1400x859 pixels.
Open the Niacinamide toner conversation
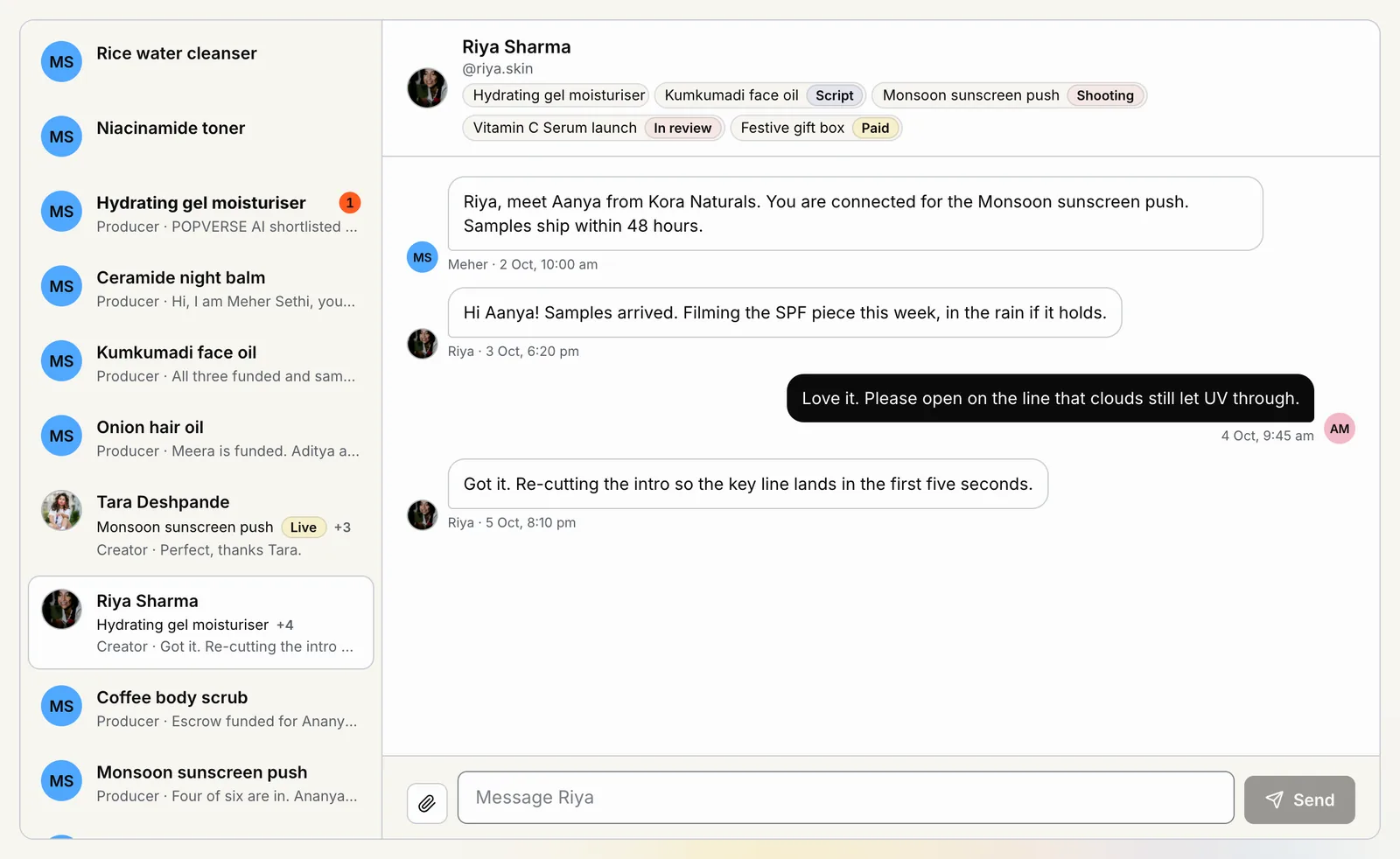pyautogui.click(x=201, y=136)
